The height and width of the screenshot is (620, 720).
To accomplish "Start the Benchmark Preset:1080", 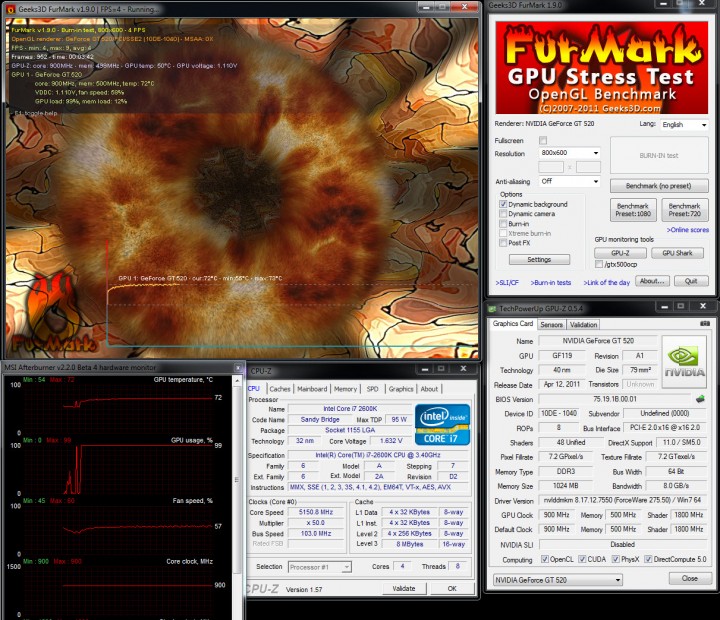I will click(633, 210).
